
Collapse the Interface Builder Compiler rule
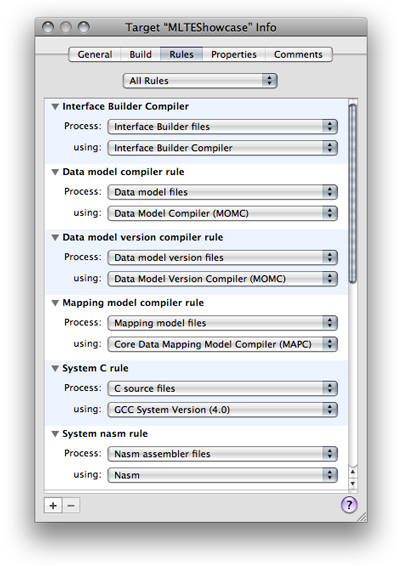click(55, 107)
